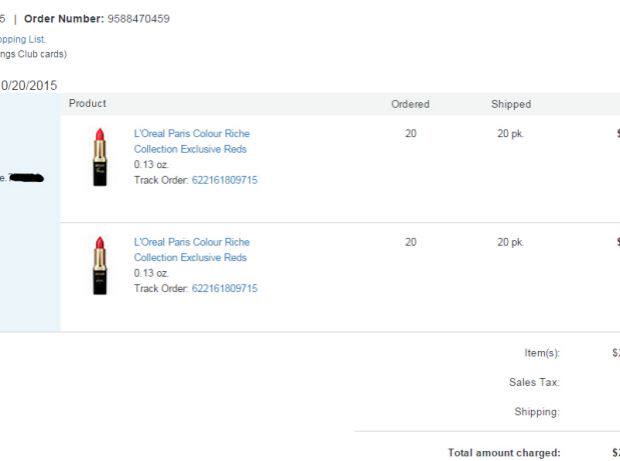Open the first product's tracking number 622161809715
Image resolution: width=620 pixels, height=461 pixels.
tap(224, 180)
